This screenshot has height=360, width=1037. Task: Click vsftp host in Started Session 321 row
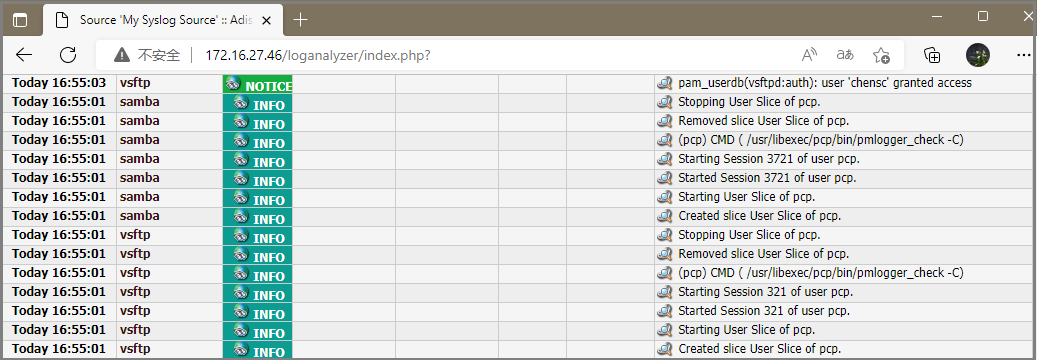pos(135,311)
